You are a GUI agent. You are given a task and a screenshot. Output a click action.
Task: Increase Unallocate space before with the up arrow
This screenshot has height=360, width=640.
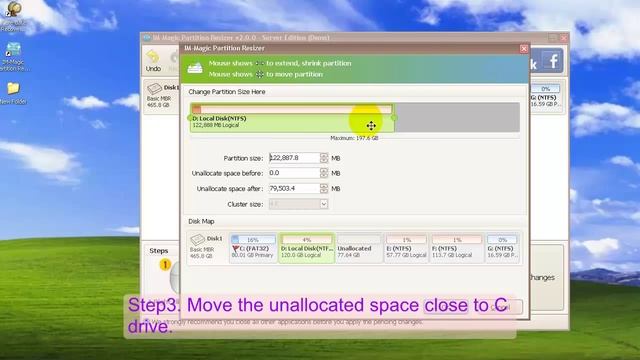(x=324, y=171)
